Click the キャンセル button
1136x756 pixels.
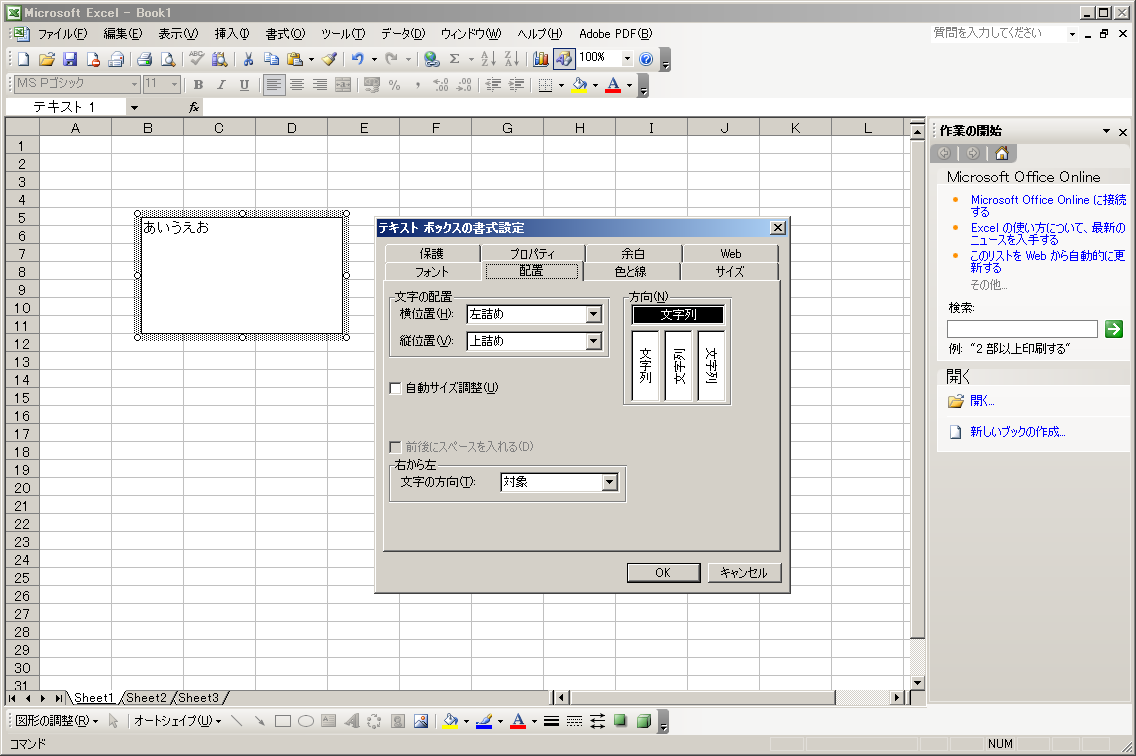(744, 573)
